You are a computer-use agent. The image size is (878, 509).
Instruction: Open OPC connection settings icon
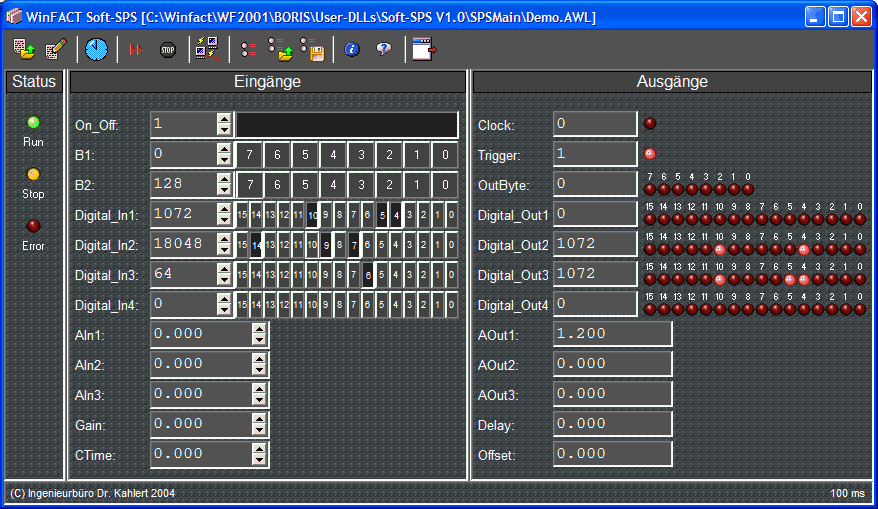207,49
